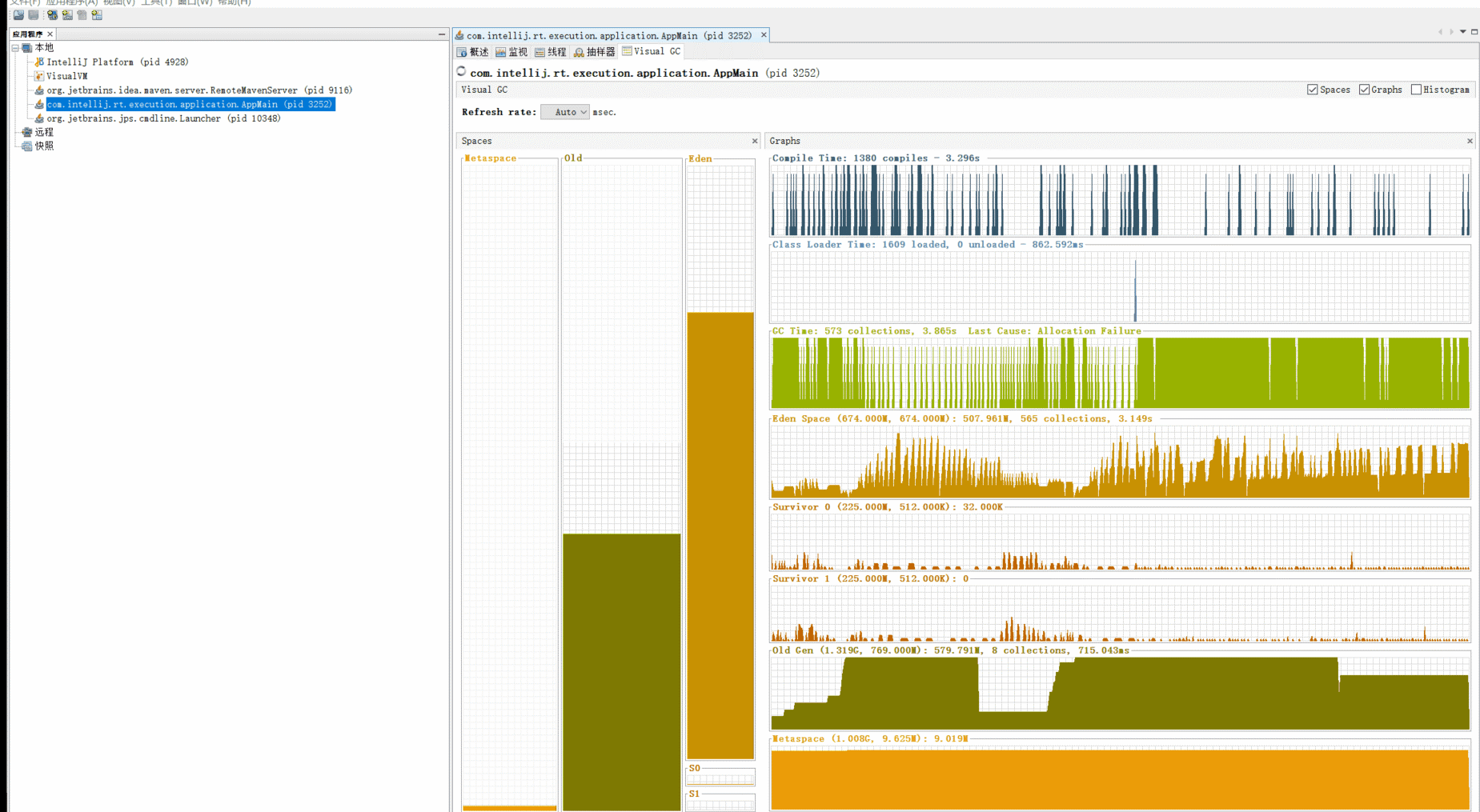Select IntelliJ Platform (pid 4928) in tree
This screenshot has height=812, width=1480.
pos(117,62)
